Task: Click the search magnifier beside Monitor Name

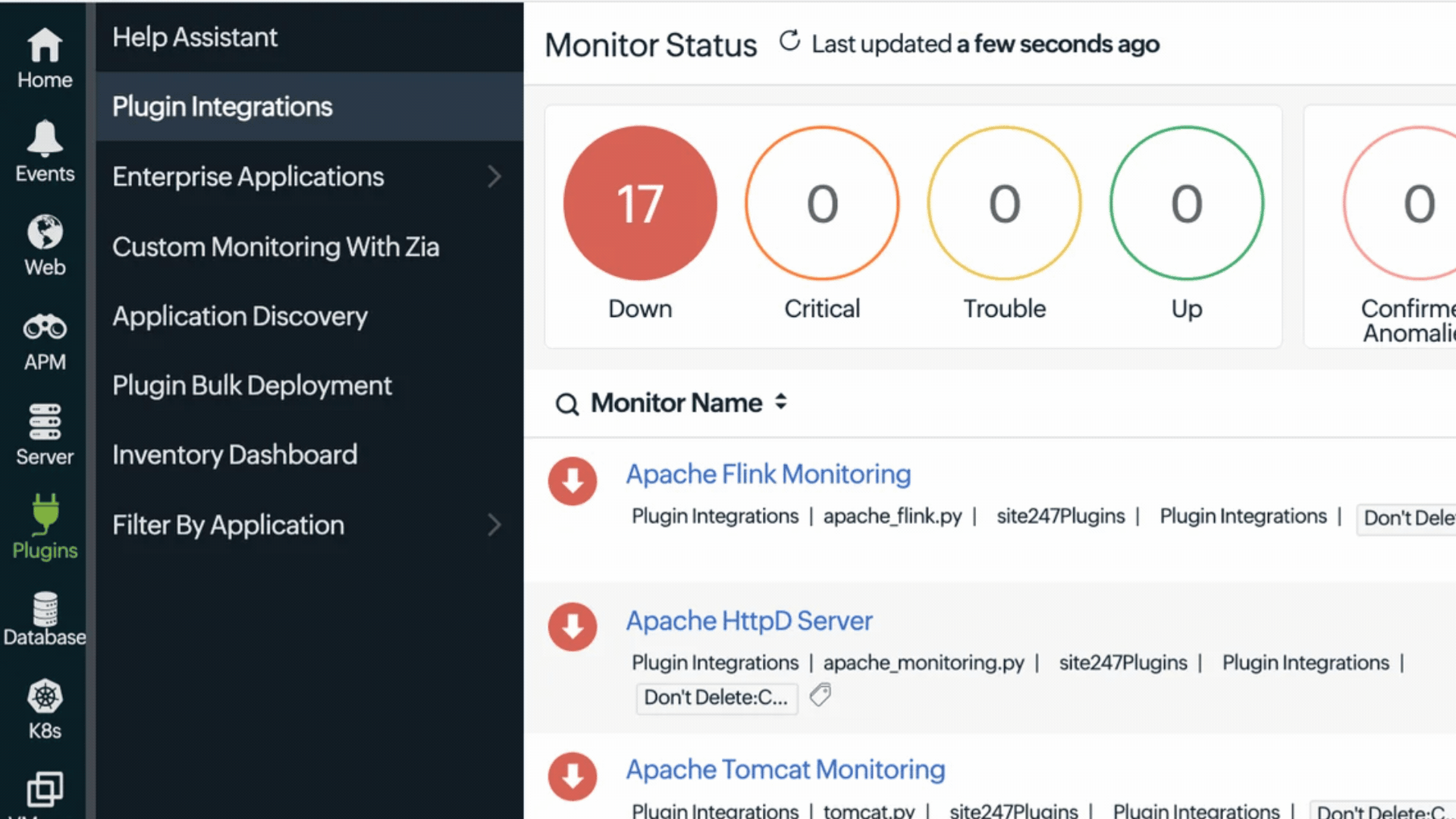Action: click(567, 404)
